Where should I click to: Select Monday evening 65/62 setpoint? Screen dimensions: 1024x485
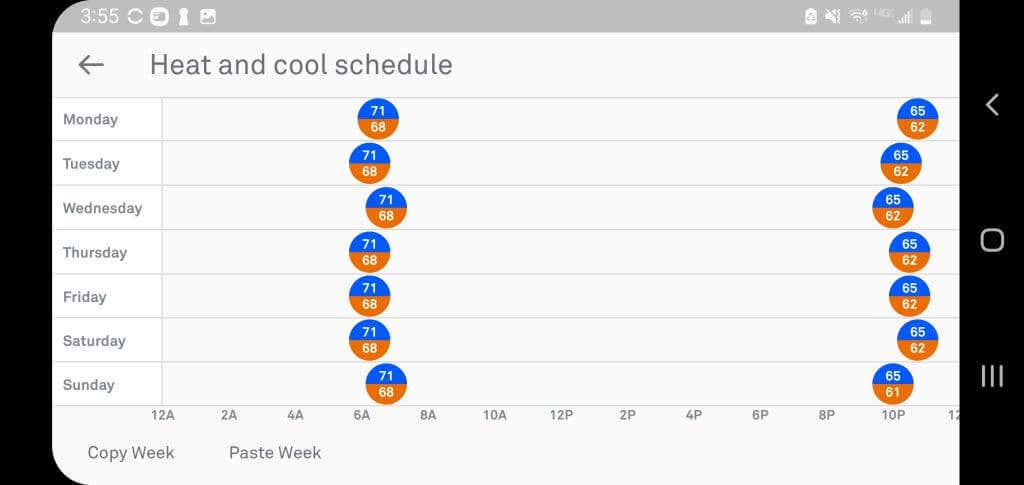tap(918, 119)
